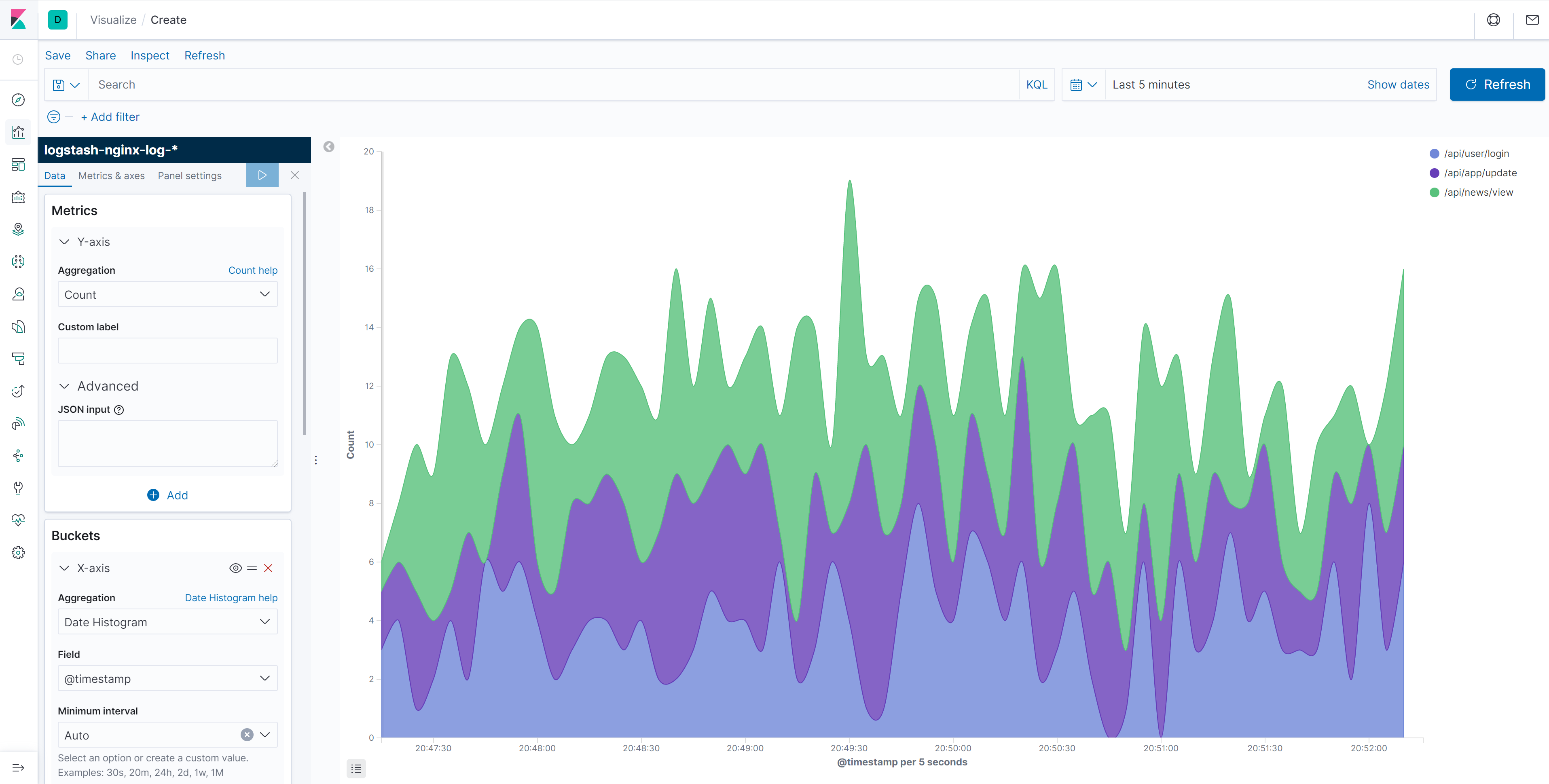Image resolution: width=1549 pixels, height=784 pixels.
Task: Click Save in top menu
Action: coord(58,55)
